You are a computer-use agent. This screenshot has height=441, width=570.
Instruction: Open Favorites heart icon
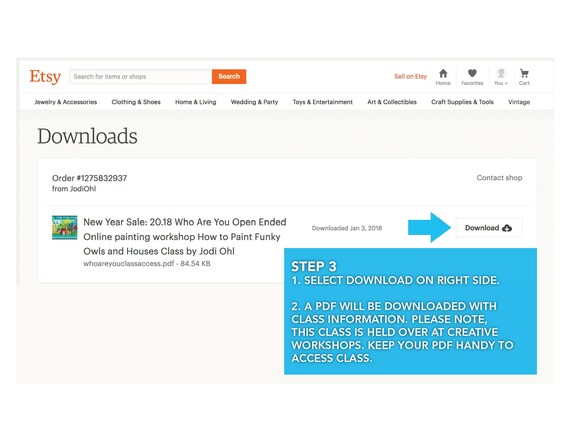(472, 73)
